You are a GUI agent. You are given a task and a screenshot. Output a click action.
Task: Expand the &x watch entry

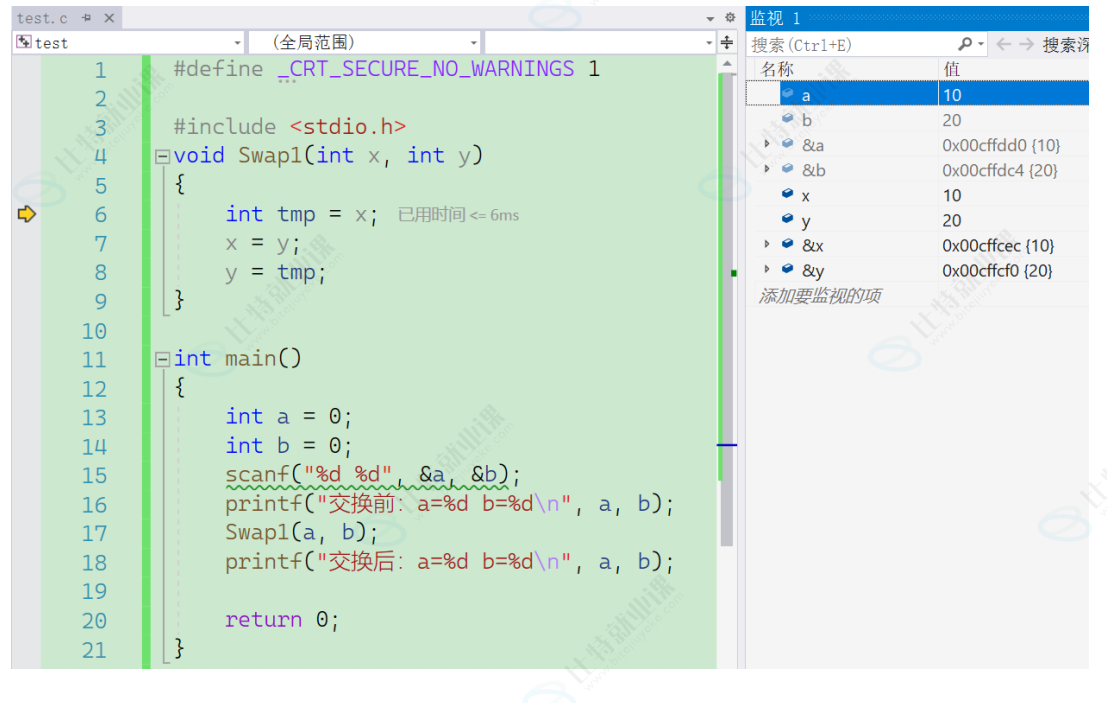[767, 244]
